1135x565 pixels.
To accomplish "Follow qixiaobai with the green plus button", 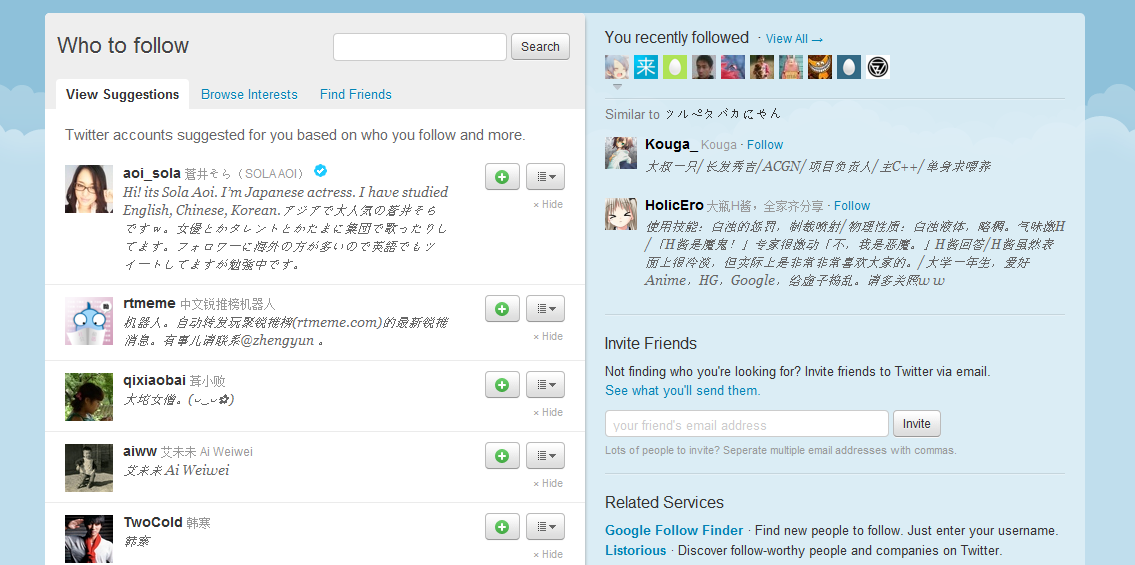I will pyautogui.click(x=502, y=385).
